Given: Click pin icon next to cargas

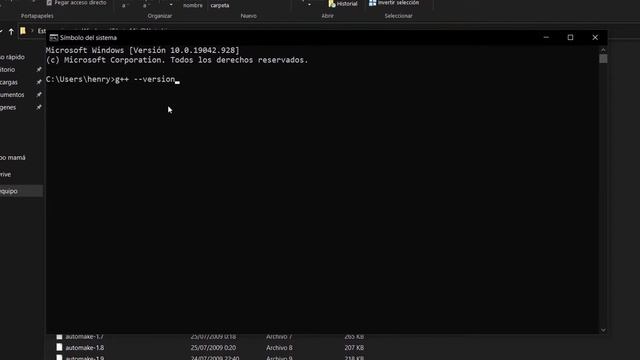Looking at the screenshot, I should (39, 82).
